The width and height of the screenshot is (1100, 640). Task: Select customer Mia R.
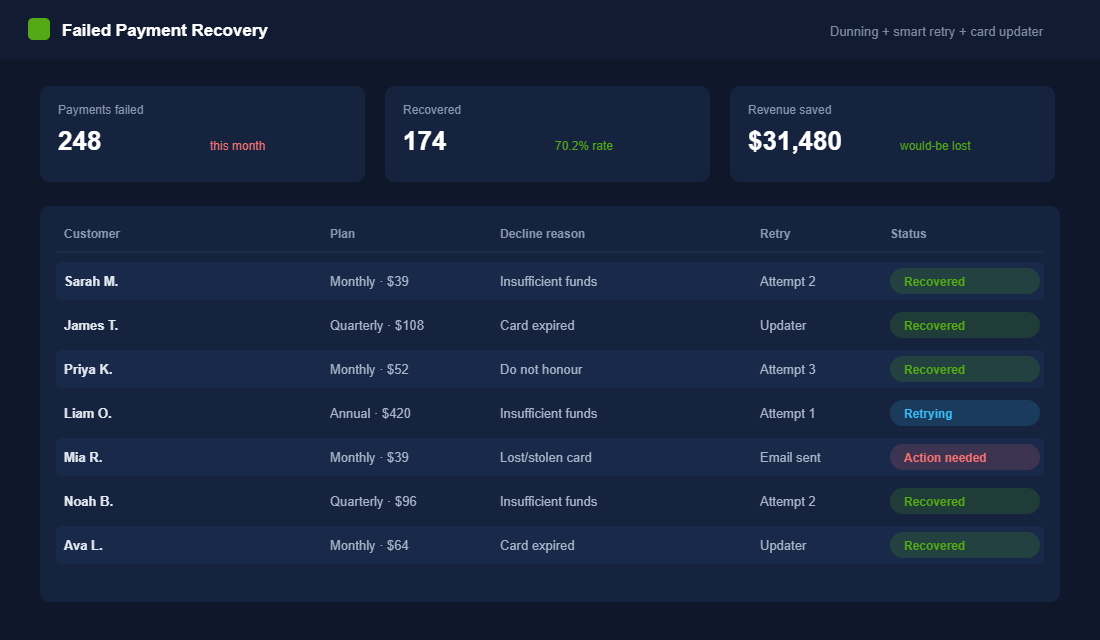pyautogui.click(x=83, y=458)
